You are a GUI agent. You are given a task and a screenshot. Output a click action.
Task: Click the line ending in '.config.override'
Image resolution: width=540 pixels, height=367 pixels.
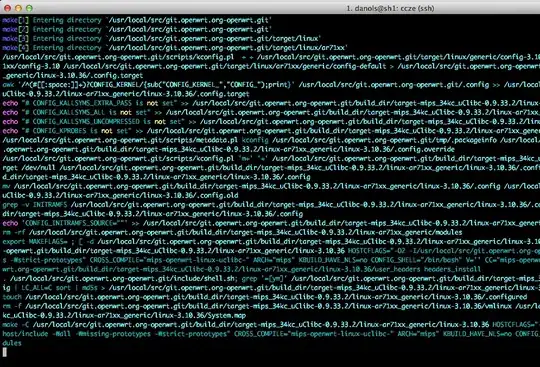(x=228, y=149)
